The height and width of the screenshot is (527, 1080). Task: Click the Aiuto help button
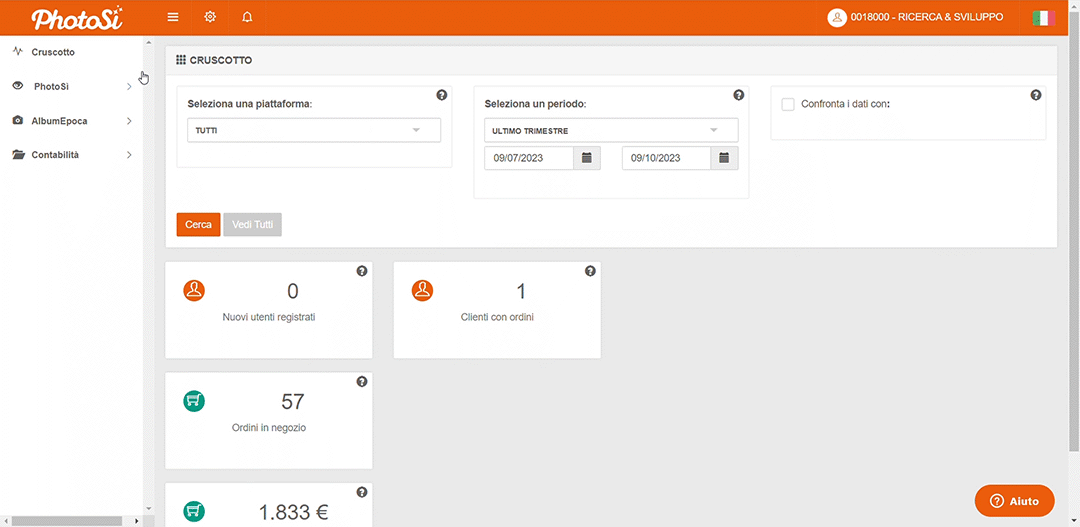pos(1014,501)
